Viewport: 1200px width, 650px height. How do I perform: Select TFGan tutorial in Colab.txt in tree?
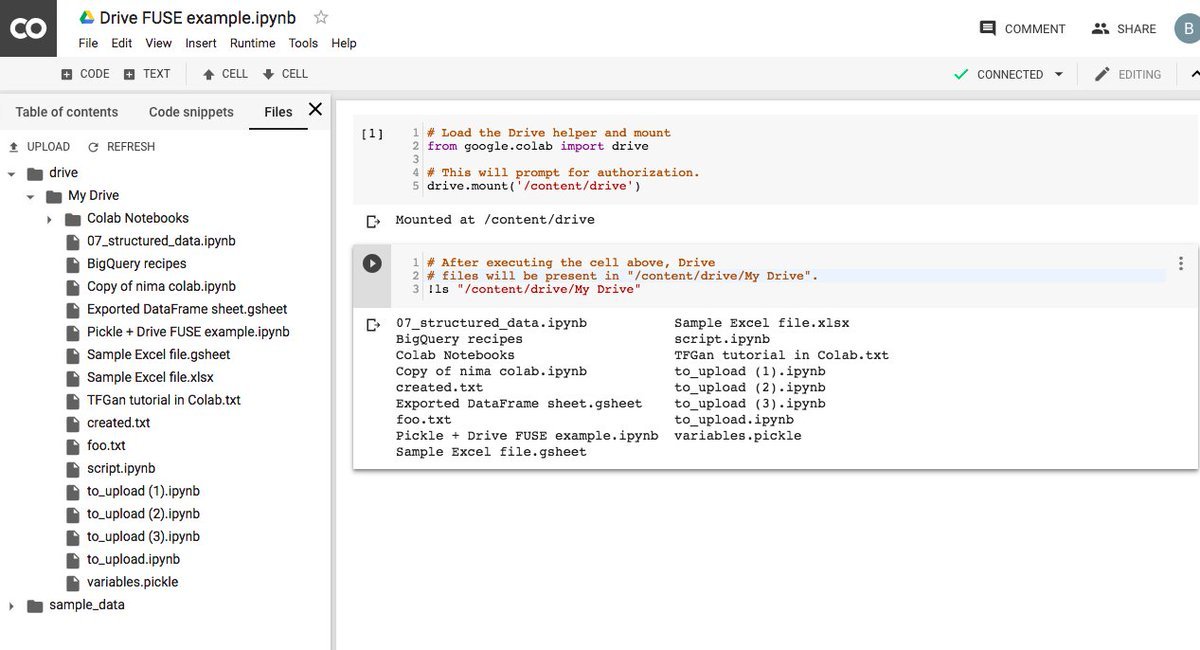(164, 400)
